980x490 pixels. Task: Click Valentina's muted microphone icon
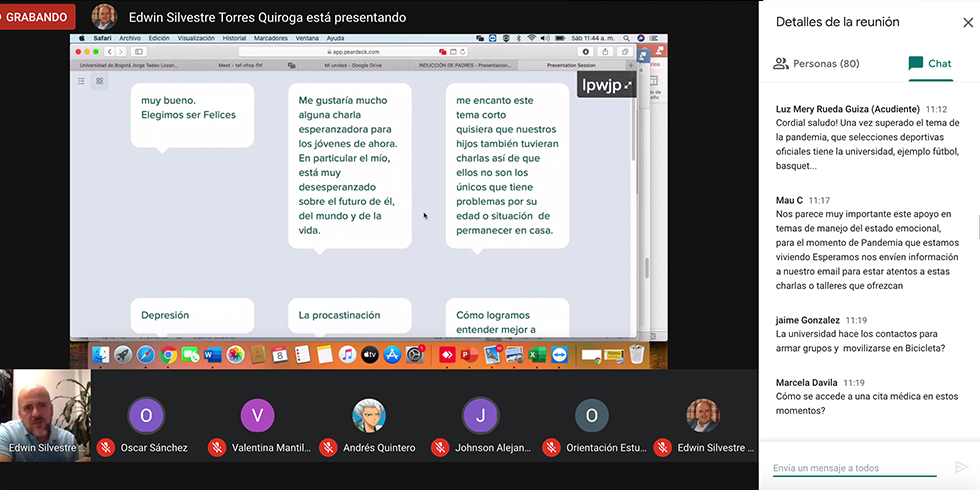click(x=216, y=448)
